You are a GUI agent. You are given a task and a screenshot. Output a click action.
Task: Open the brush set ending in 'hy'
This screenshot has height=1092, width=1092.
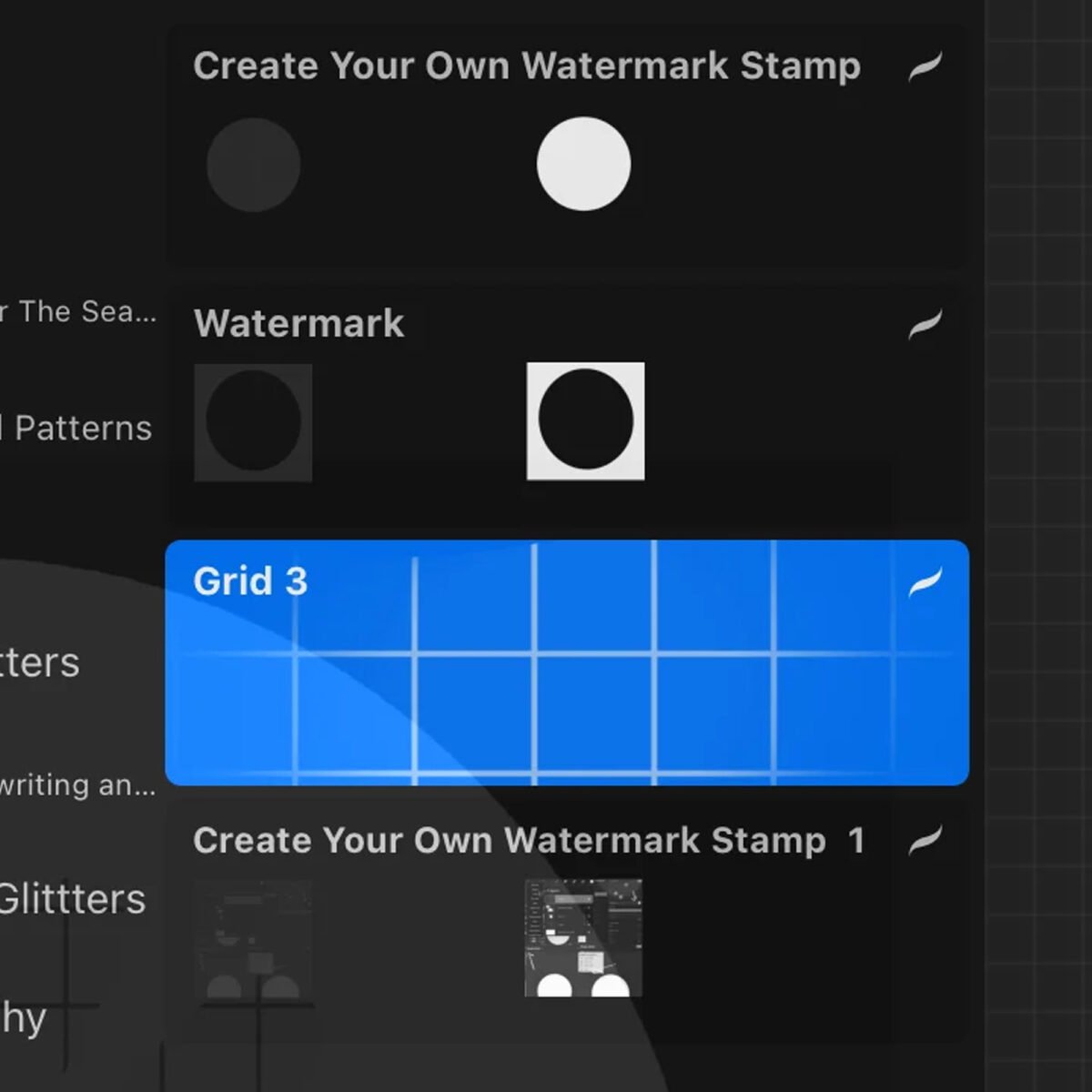[x=24, y=1017]
